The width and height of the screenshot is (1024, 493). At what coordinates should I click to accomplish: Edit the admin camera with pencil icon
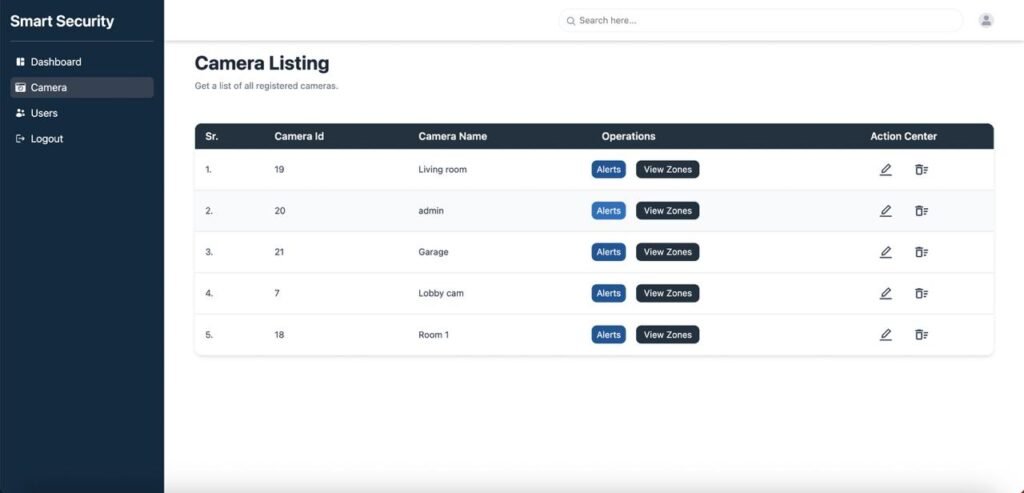pos(885,211)
